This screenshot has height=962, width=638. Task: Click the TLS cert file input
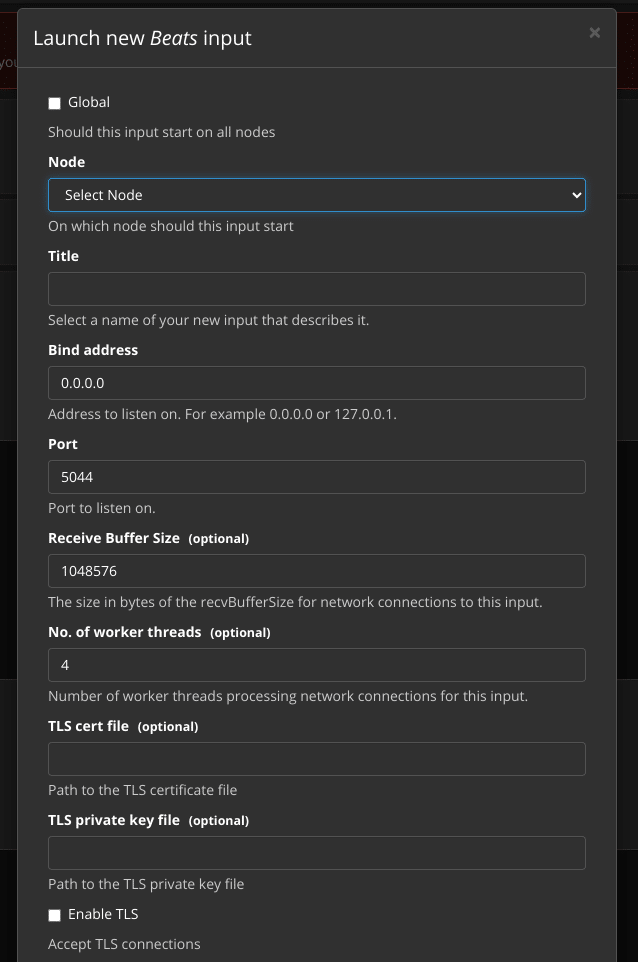point(317,759)
